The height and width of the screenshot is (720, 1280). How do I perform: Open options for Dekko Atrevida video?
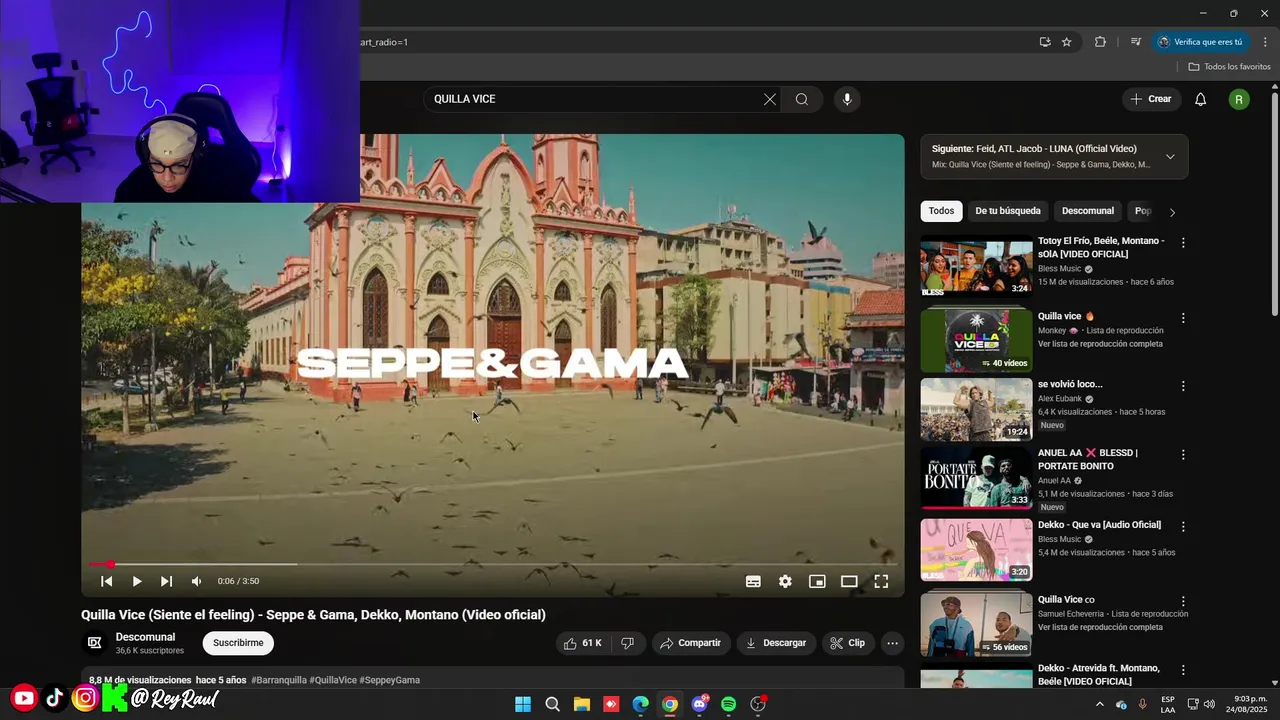tap(1183, 669)
